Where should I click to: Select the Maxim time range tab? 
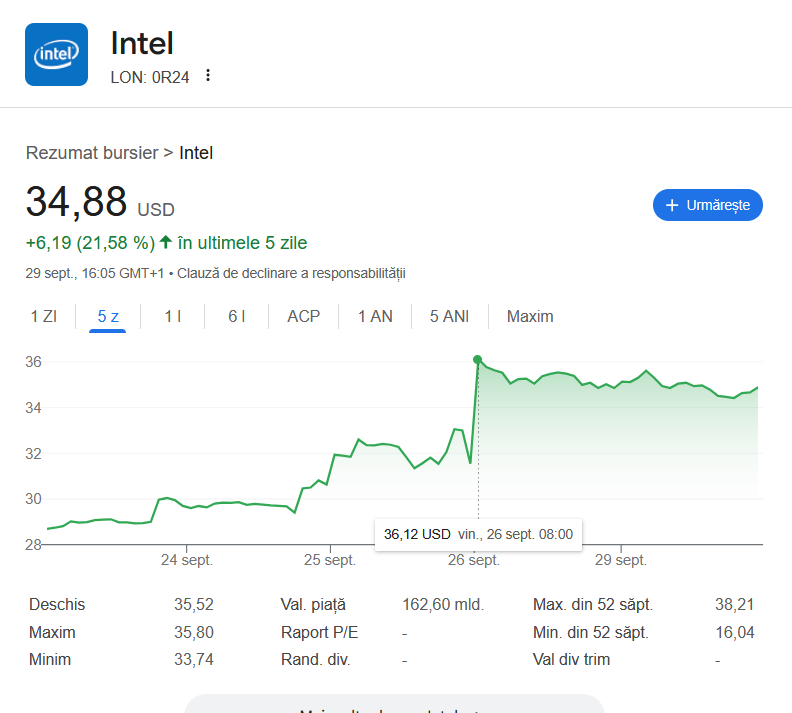pyautogui.click(x=530, y=316)
